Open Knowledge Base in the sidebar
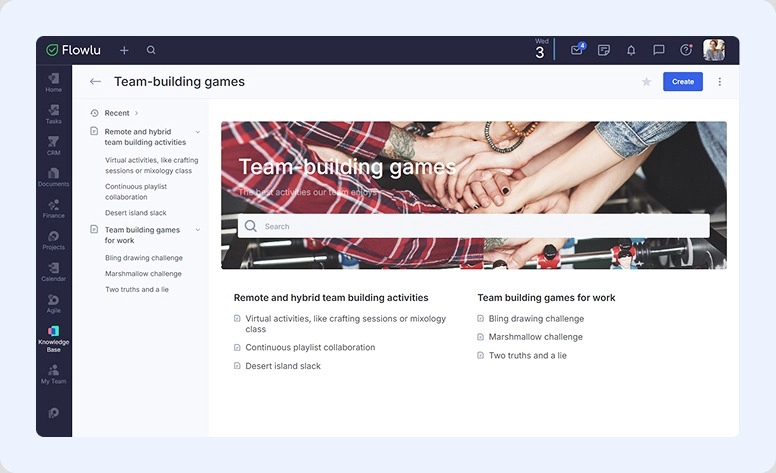The width and height of the screenshot is (776, 473). (x=53, y=339)
